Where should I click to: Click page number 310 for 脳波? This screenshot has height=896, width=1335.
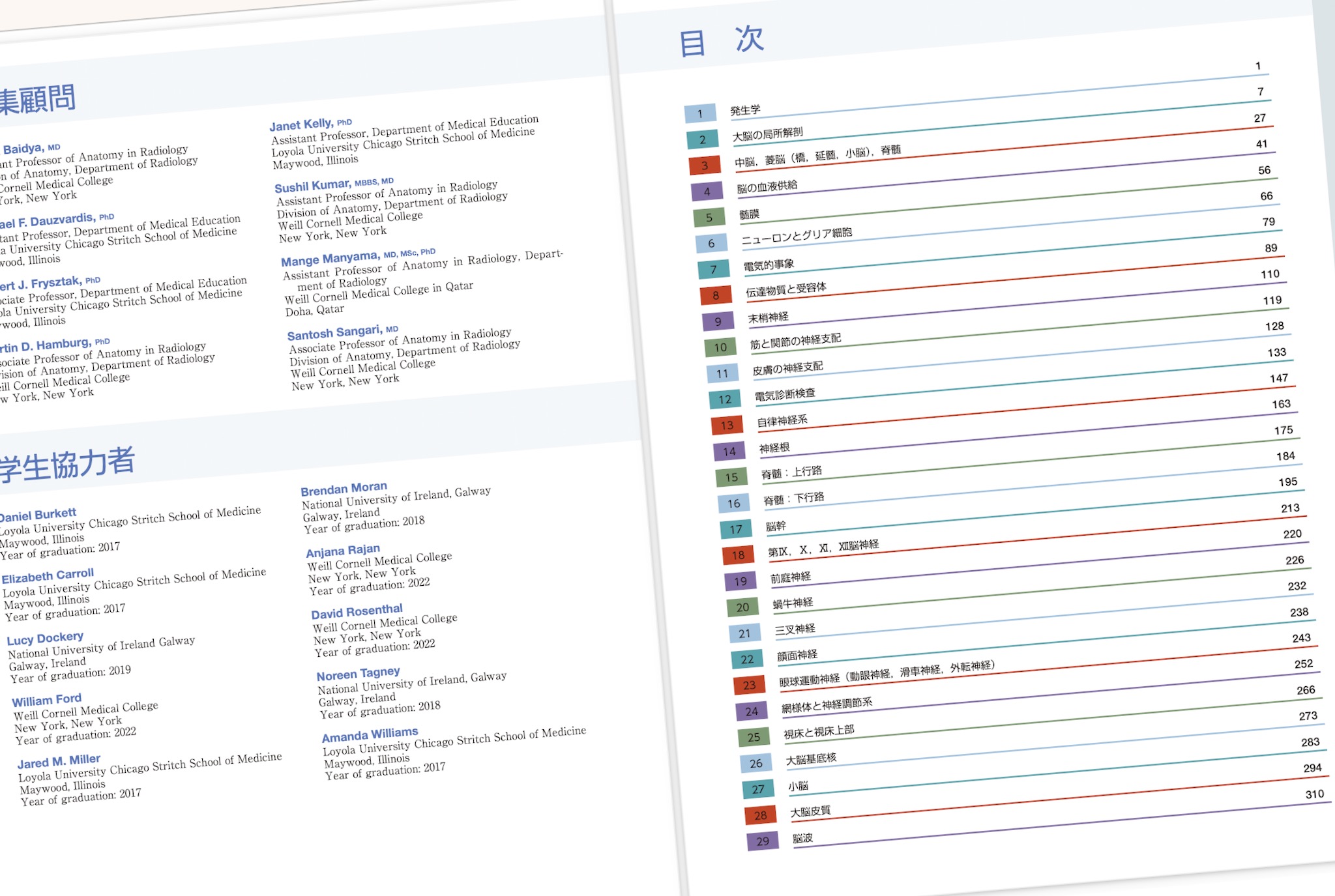pyautogui.click(x=1314, y=794)
